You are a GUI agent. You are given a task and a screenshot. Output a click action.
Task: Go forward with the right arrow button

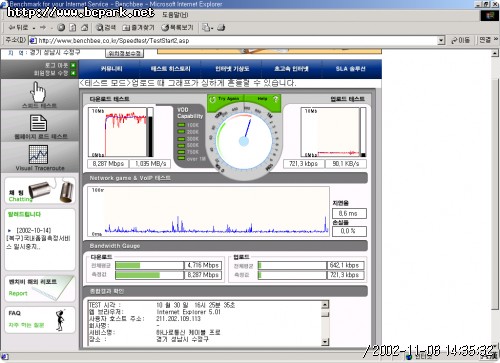coord(43,28)
